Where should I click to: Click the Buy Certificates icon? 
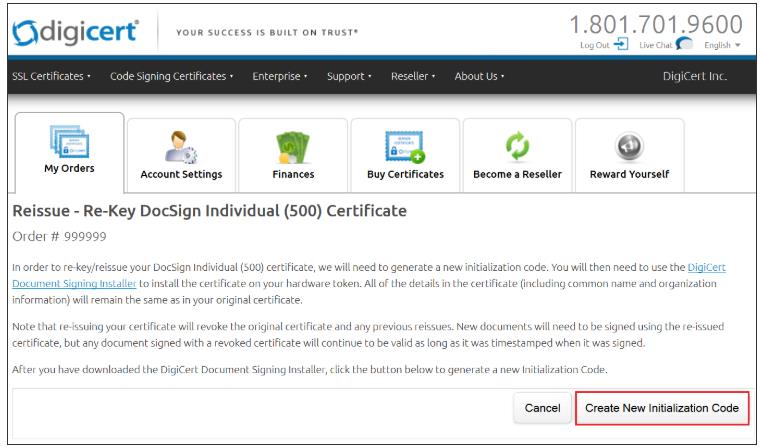[405, 147]
